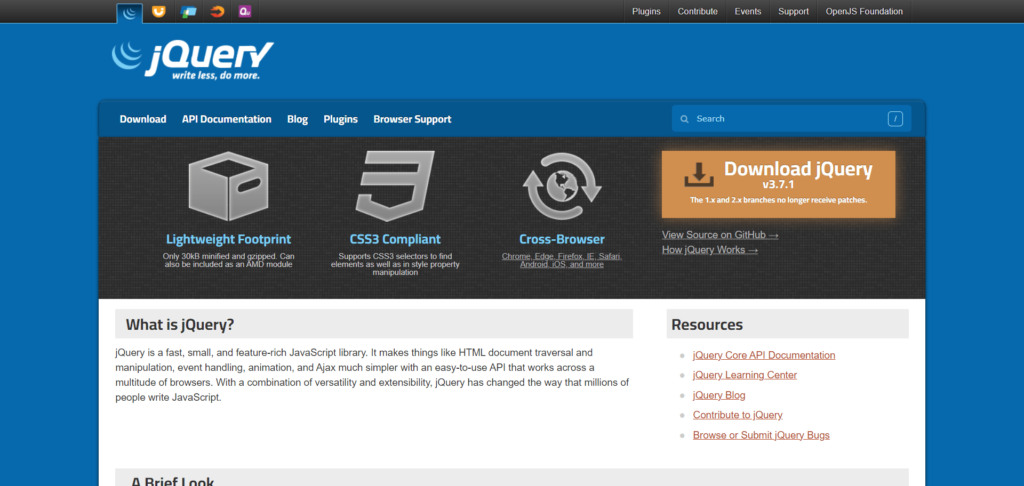Click the 'Supports CSS3 selectors' description text
1024x486 pixels.
395,265
